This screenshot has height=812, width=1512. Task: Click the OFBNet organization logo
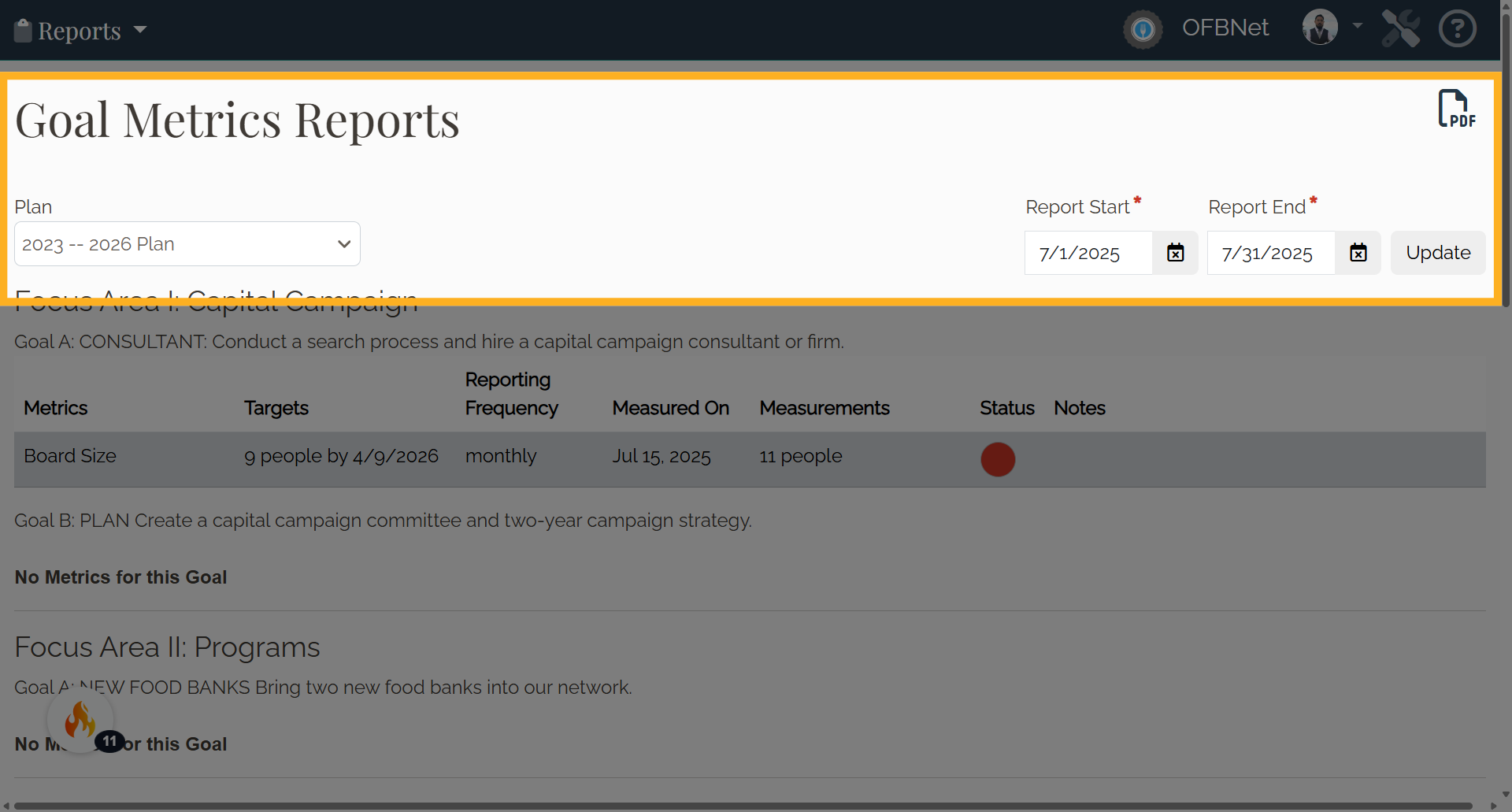[x=1143, y=30]
